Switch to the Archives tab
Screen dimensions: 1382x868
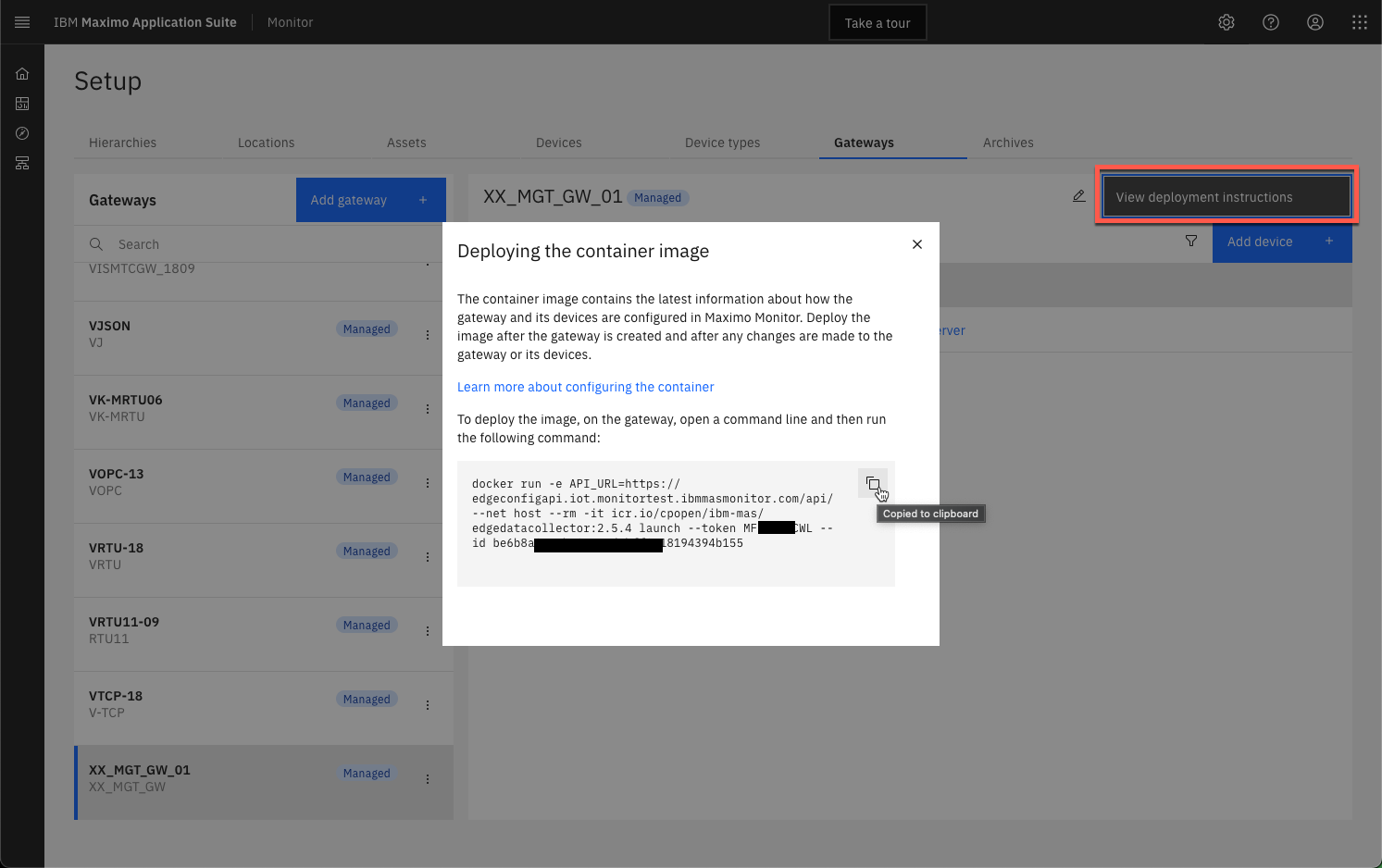coord(1008,143)
